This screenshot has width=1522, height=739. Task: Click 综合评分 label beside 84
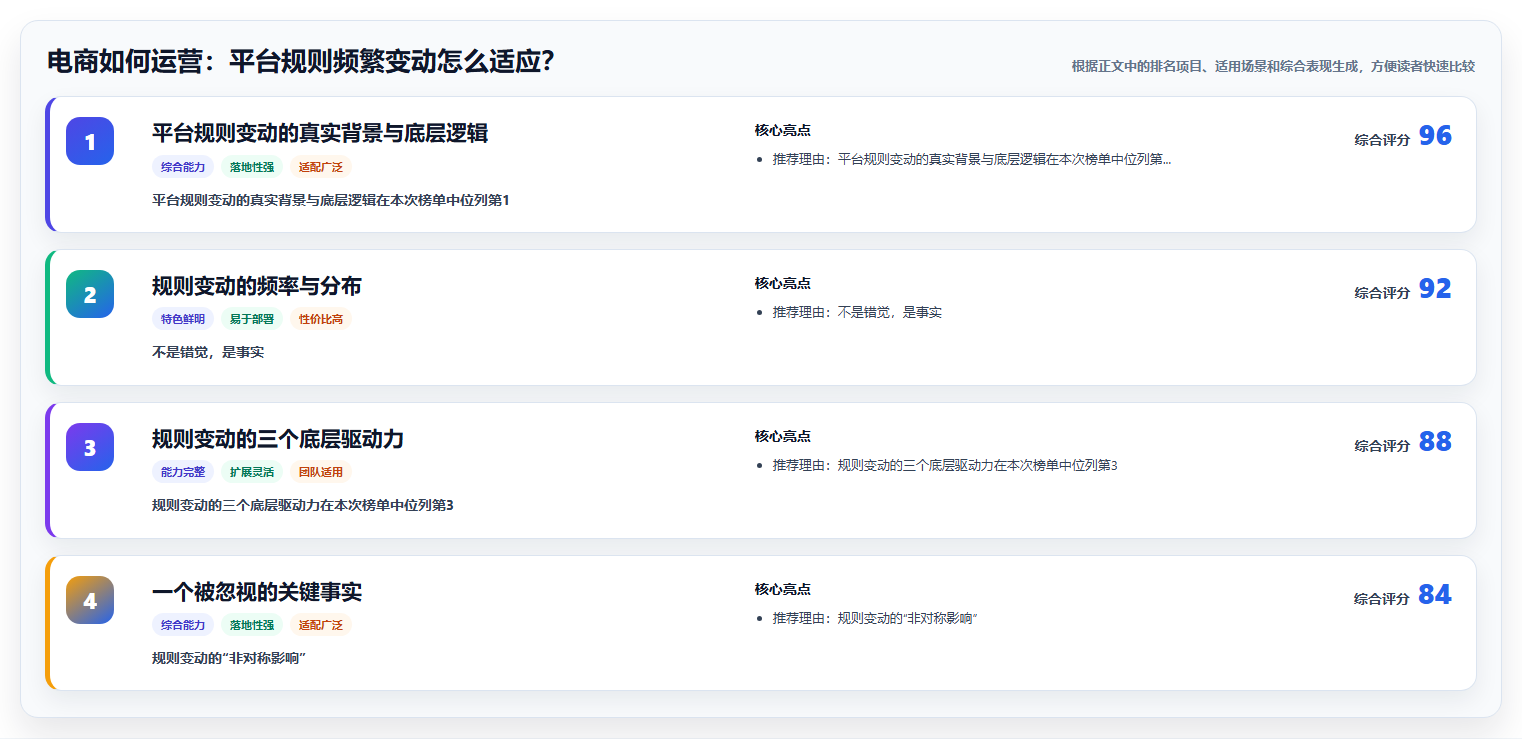[x=1382, y=599]
